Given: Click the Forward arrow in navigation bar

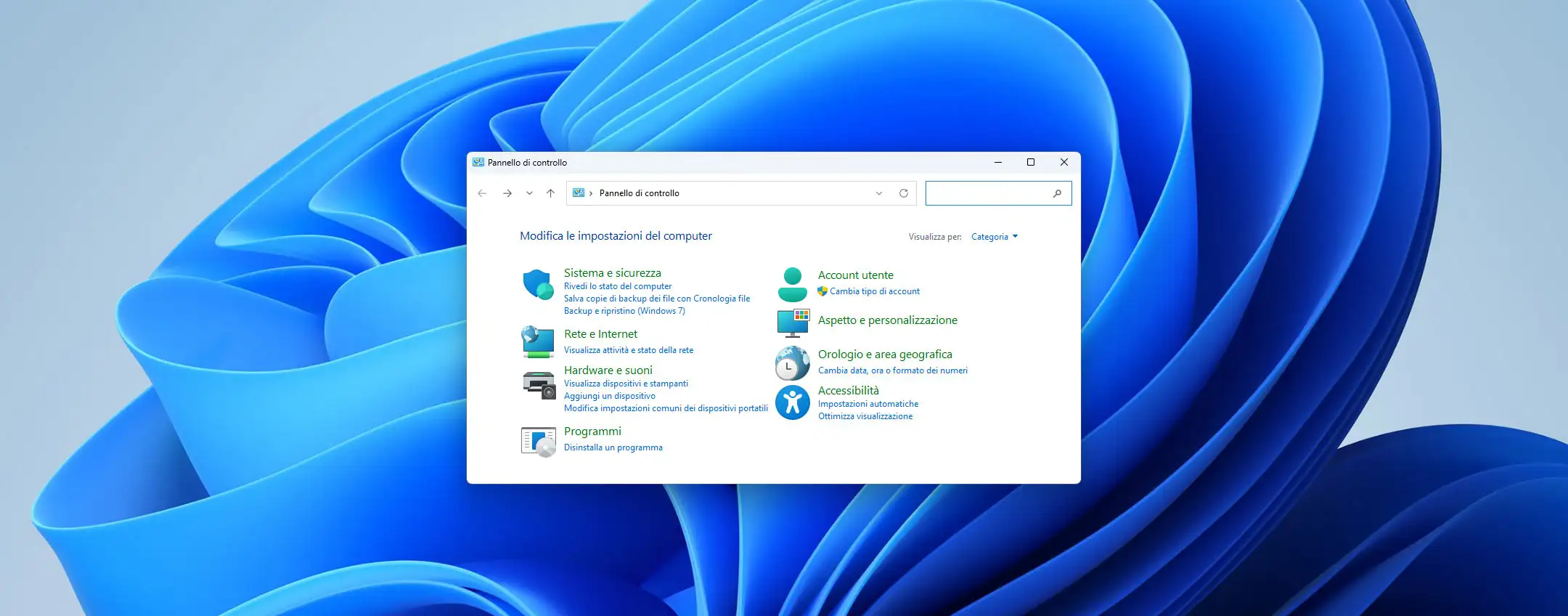Looking at the screenshot, I should click(507, 193).
